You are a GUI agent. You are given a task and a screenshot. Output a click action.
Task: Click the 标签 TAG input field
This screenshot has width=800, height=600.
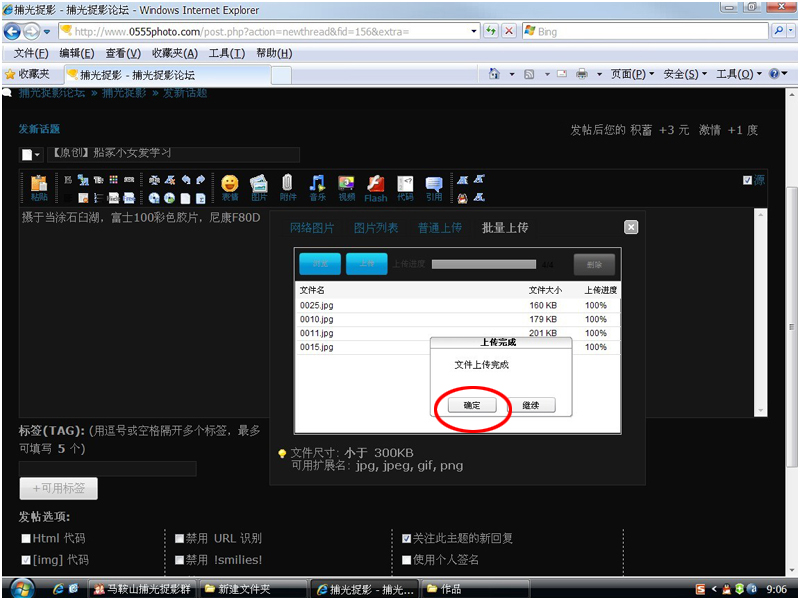click(107, 468)
